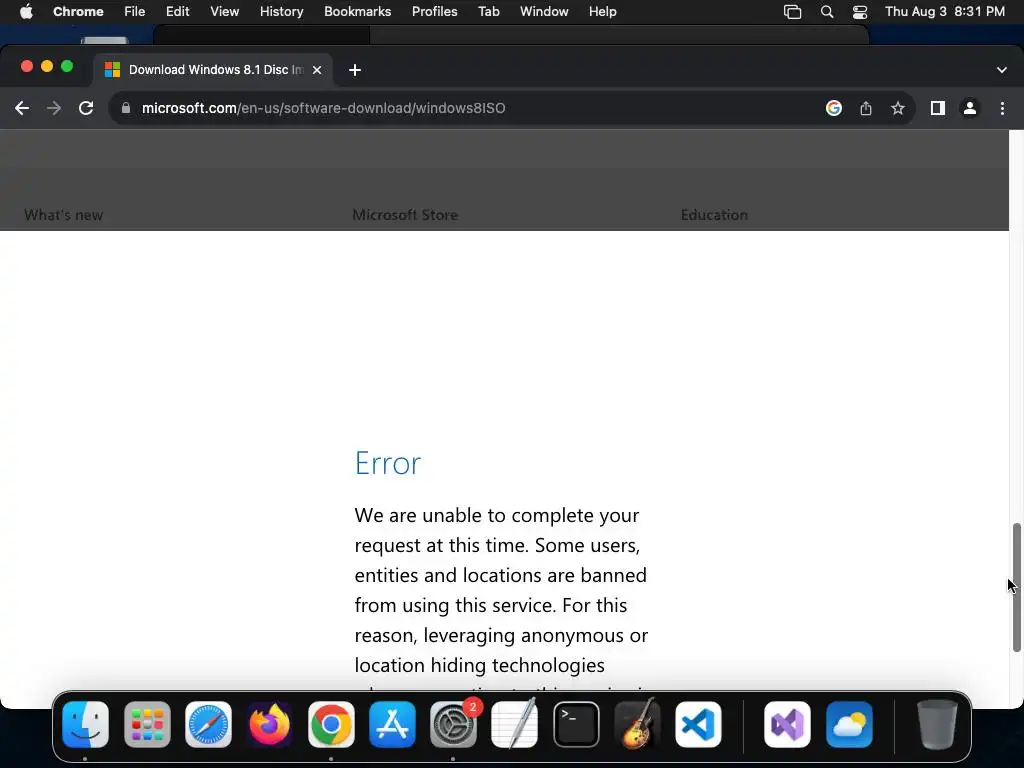The height and width of the screenshot is (768, 1024).
Task: Open System Settings from the Dock
Action: (454, 724)
